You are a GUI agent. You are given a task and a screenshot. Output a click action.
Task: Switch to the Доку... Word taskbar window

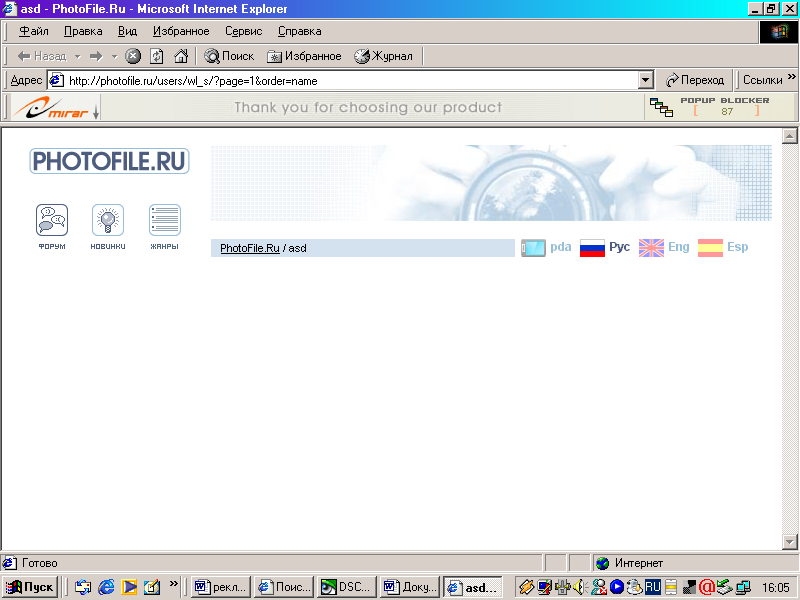pos(410,587)
